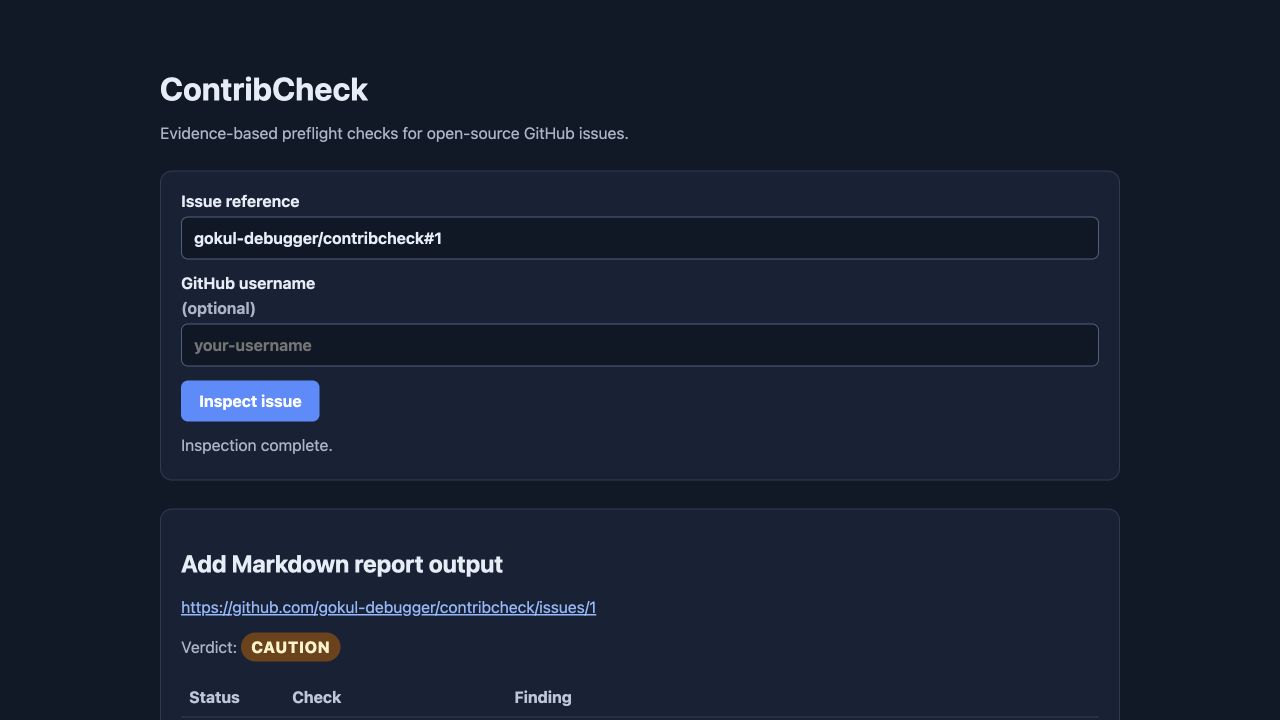Click the Finding column header
The height and width of the screenshot is (720, 1280).
(x=543, y=697)
